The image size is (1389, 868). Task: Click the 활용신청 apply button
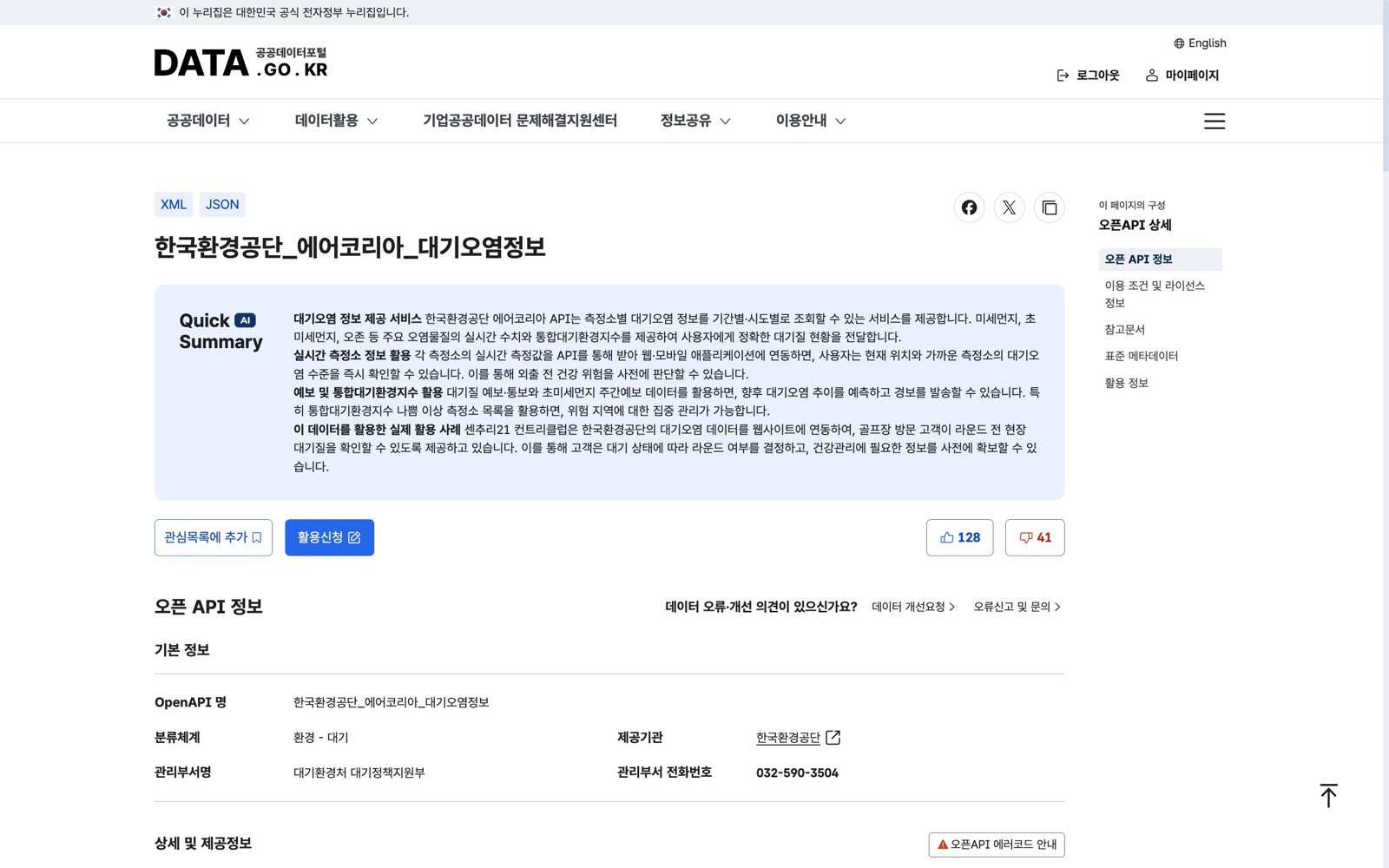point(329,537)
